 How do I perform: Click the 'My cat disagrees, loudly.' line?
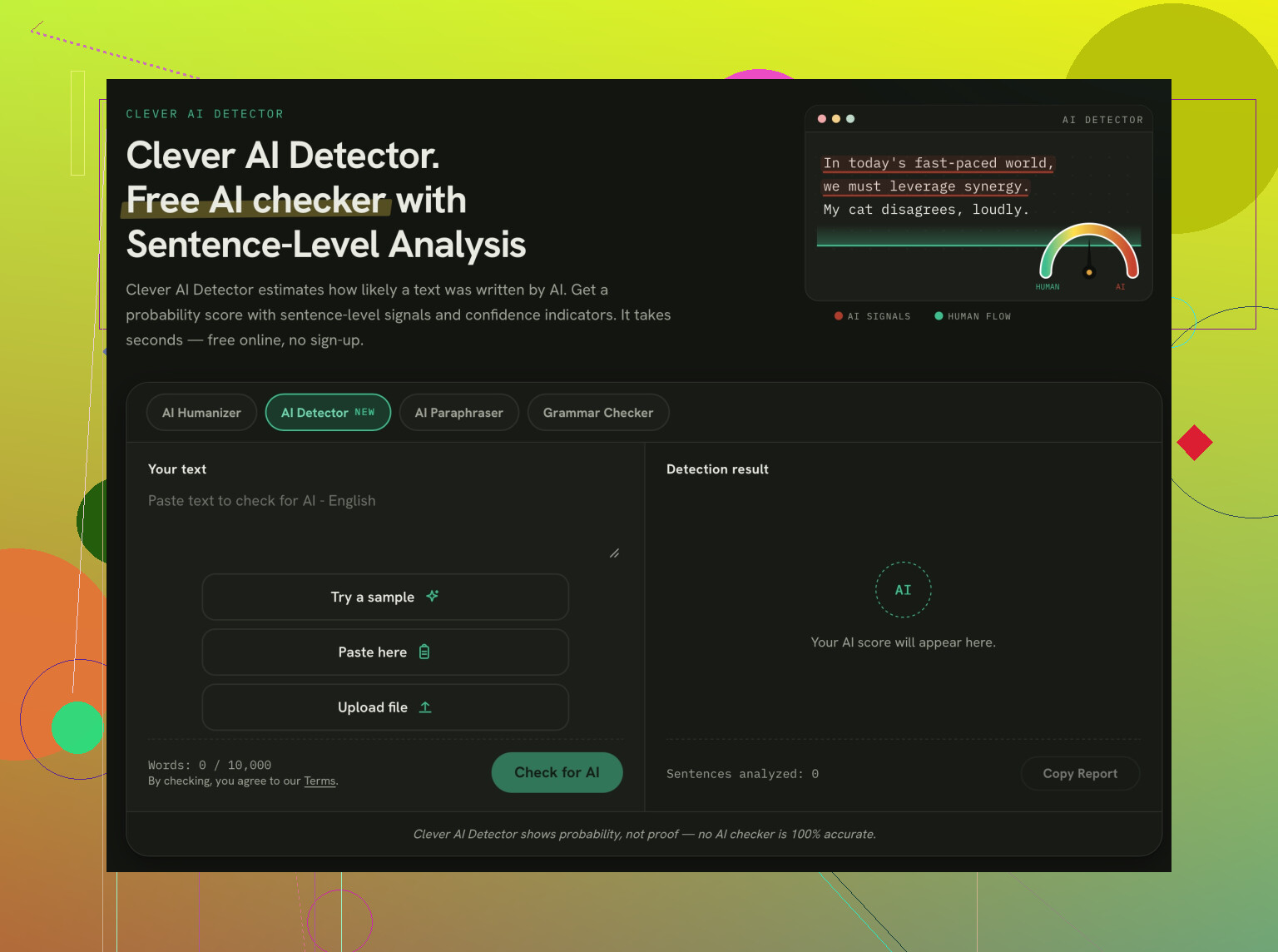[926, 210]
